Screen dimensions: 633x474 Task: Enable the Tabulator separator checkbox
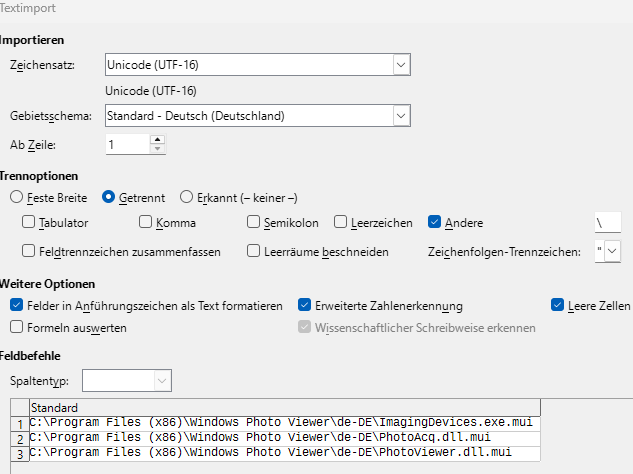(x=29, y=222)
